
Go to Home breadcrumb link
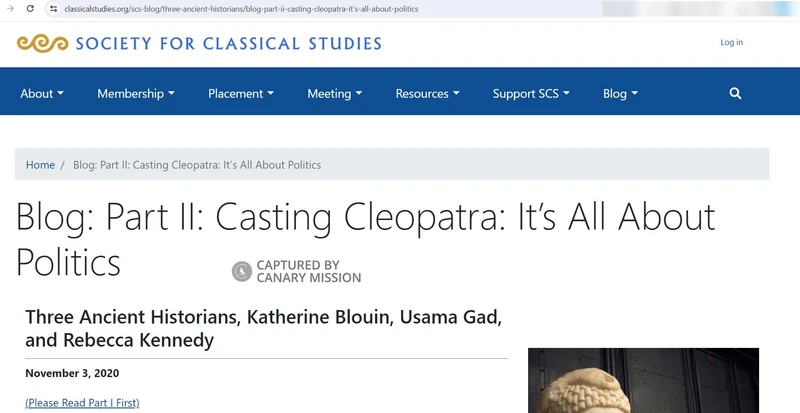pyautogui.click(x=40, y=165)
